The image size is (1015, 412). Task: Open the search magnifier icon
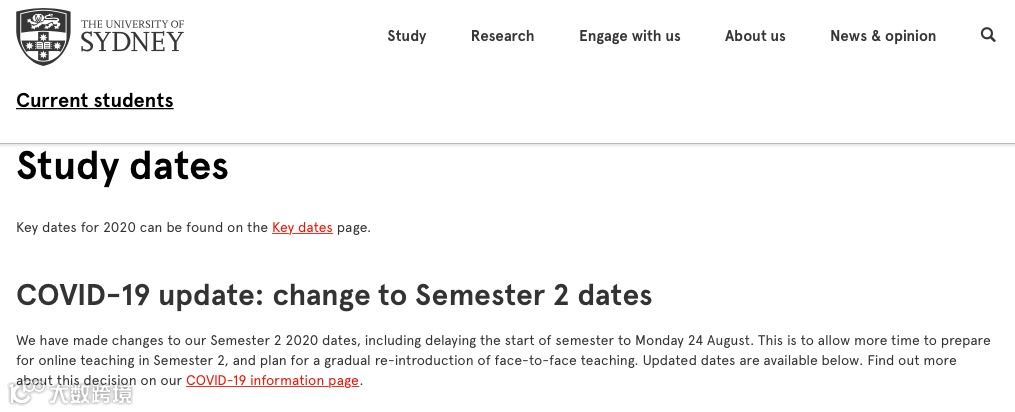(x=988, y=35)
